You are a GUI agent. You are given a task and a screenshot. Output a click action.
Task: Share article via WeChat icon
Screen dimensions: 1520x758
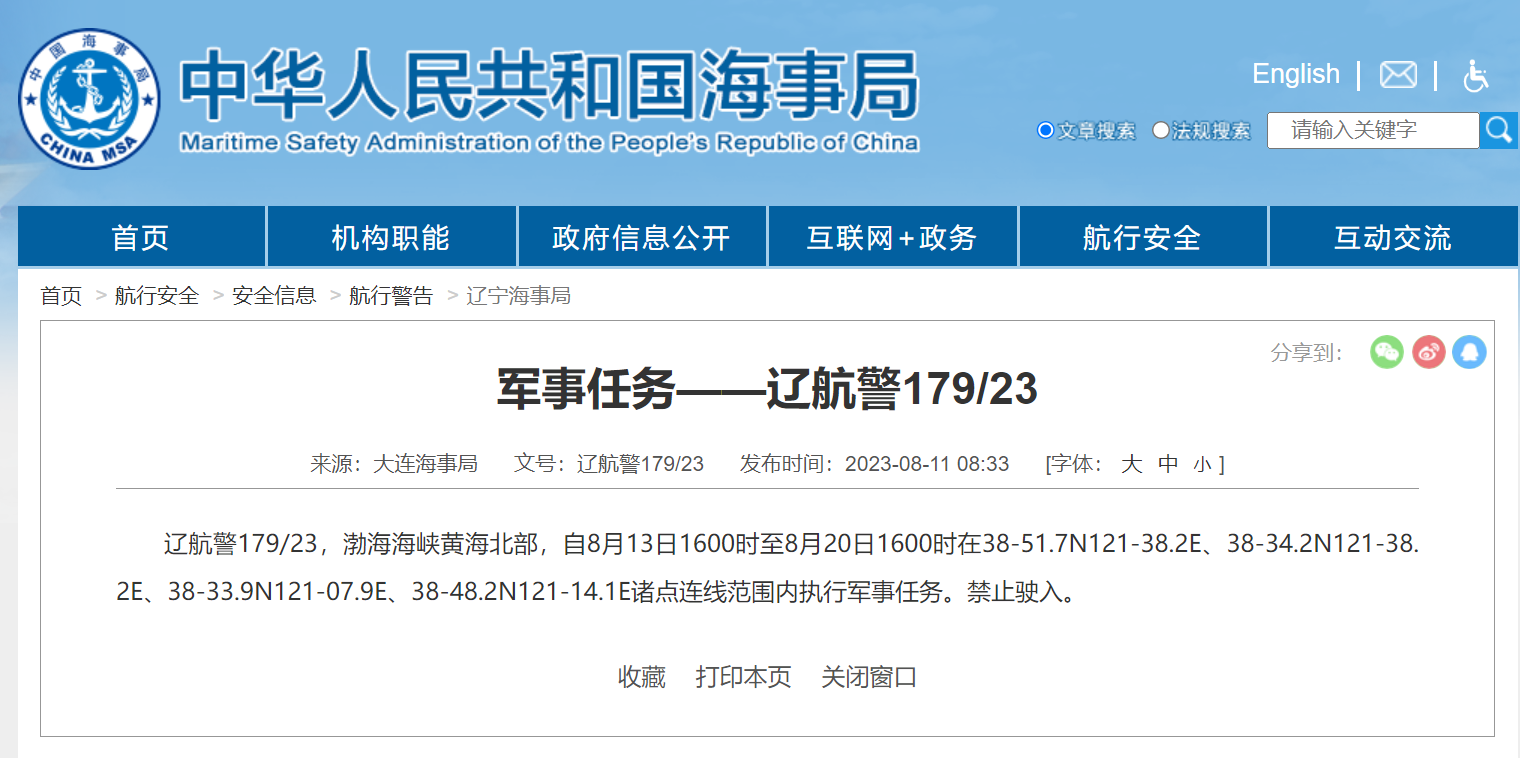tap(1387, 352)
